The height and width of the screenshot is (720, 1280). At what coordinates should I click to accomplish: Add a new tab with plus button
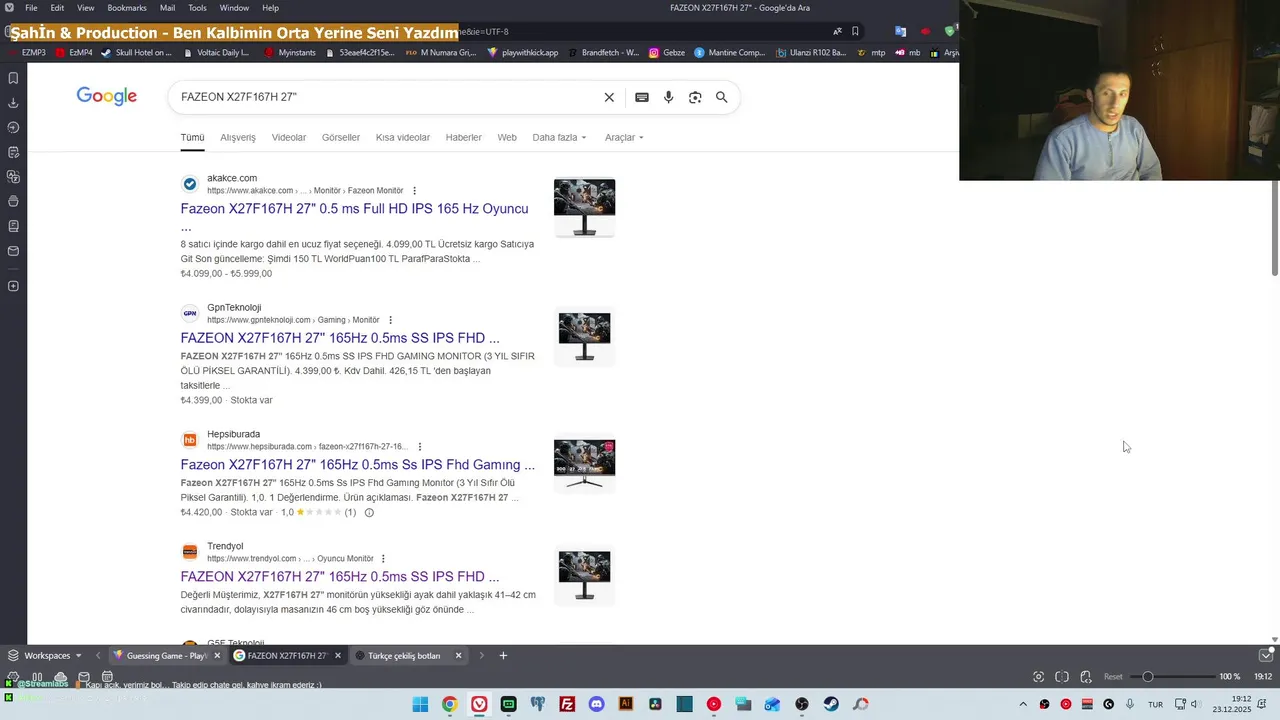503,656
